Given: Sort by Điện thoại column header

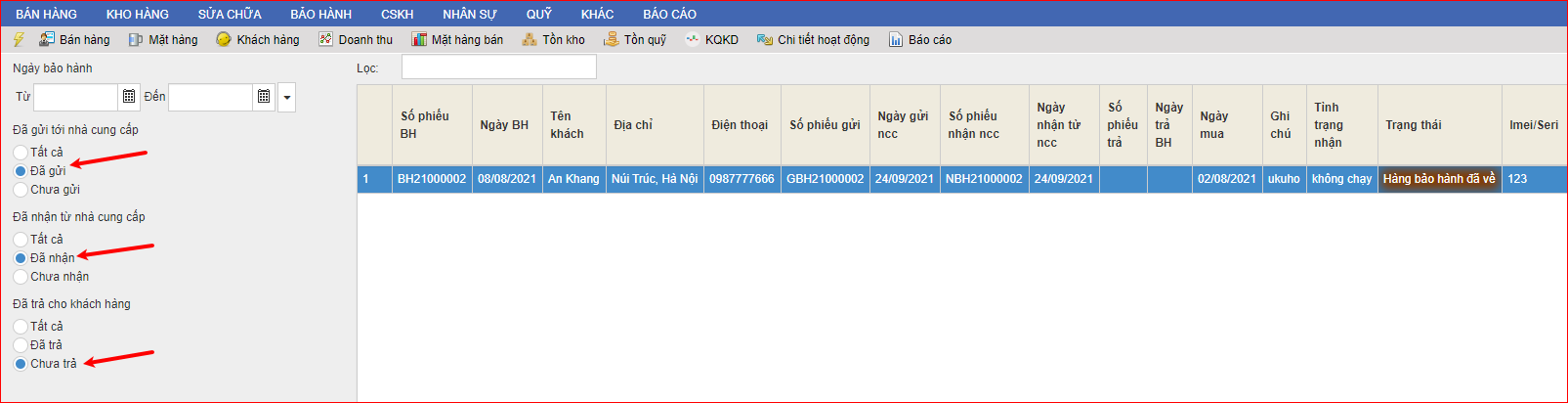Looking at the screenshot, I should [742, 125].
